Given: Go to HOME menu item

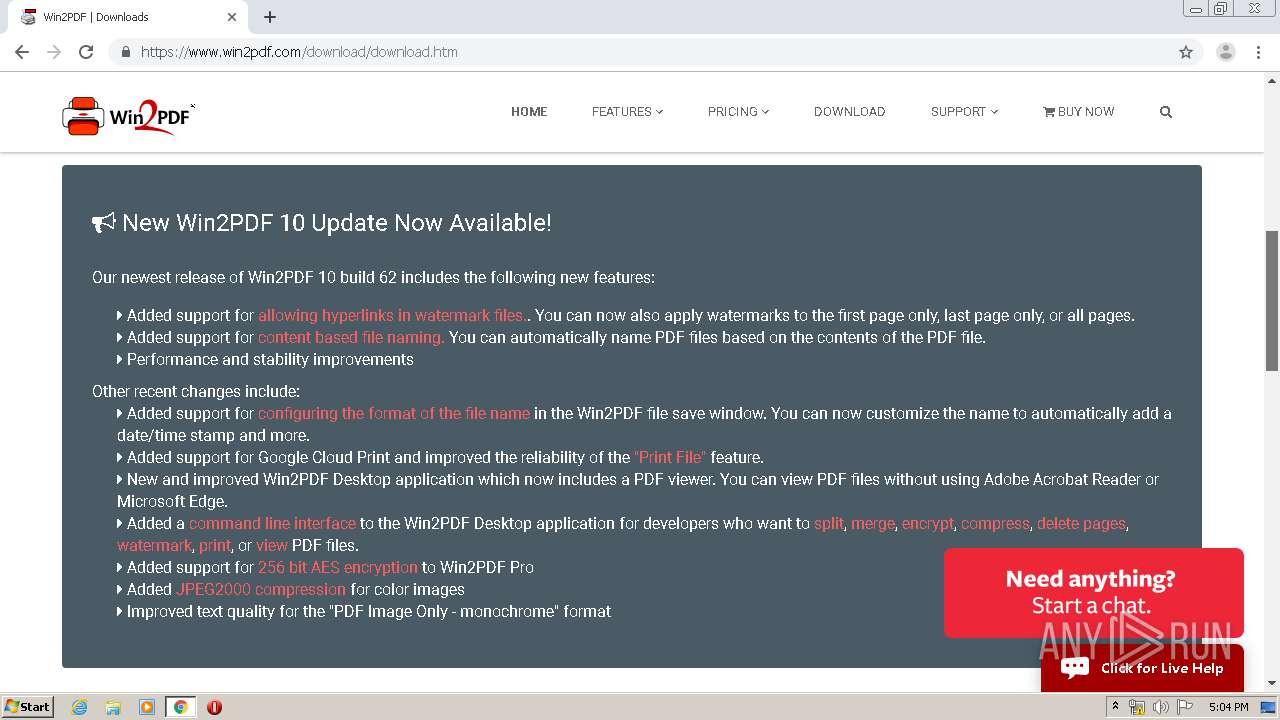Looking at the screenshot, I should pos(529,112).
